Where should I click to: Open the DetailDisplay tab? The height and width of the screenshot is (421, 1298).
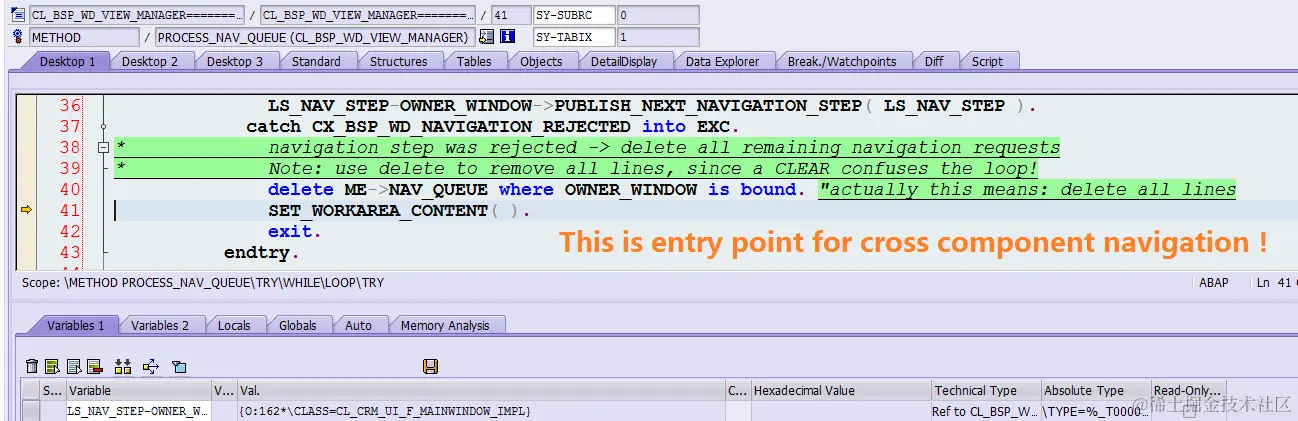[624, 61]
